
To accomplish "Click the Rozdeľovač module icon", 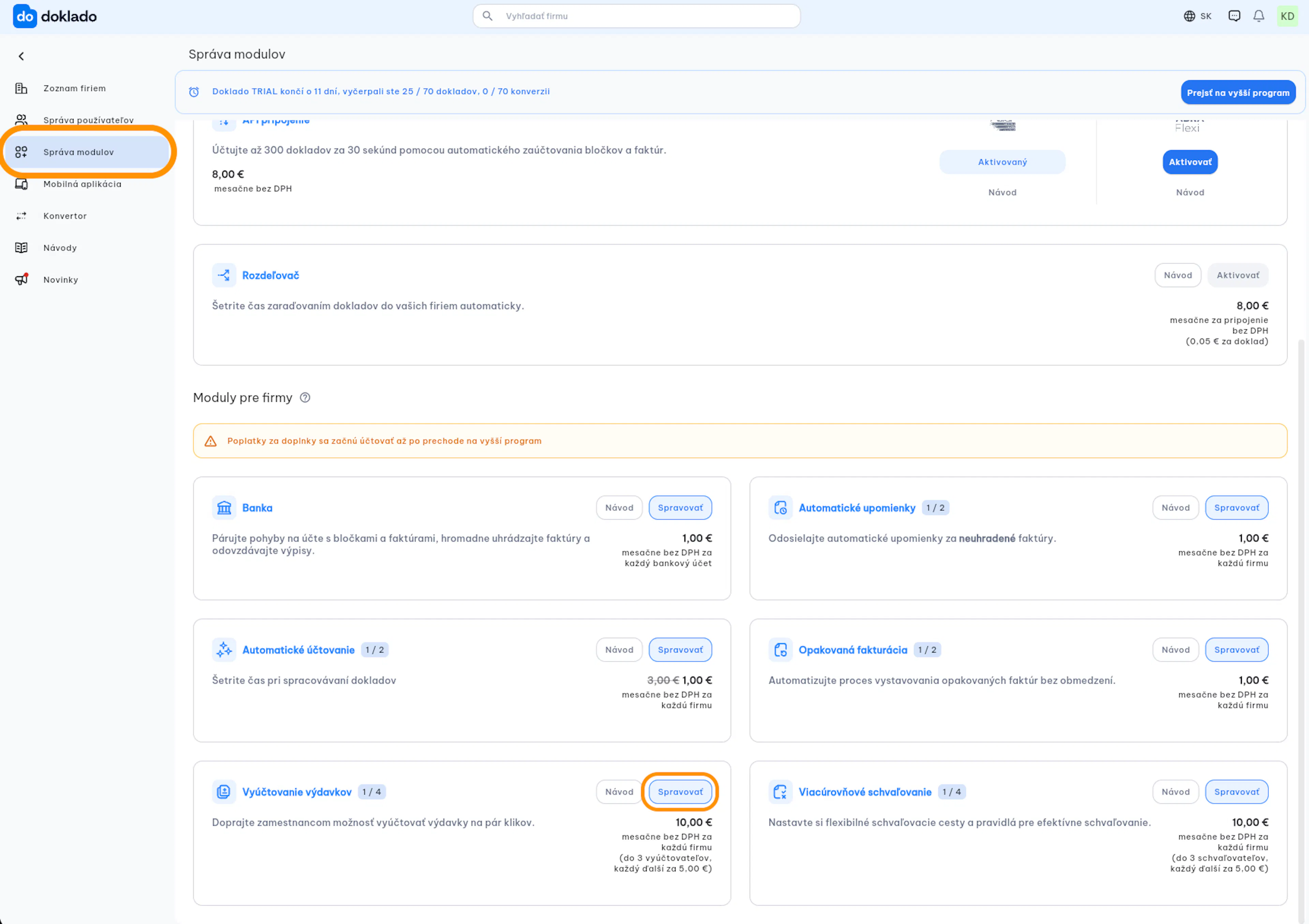I will point(224,275).
